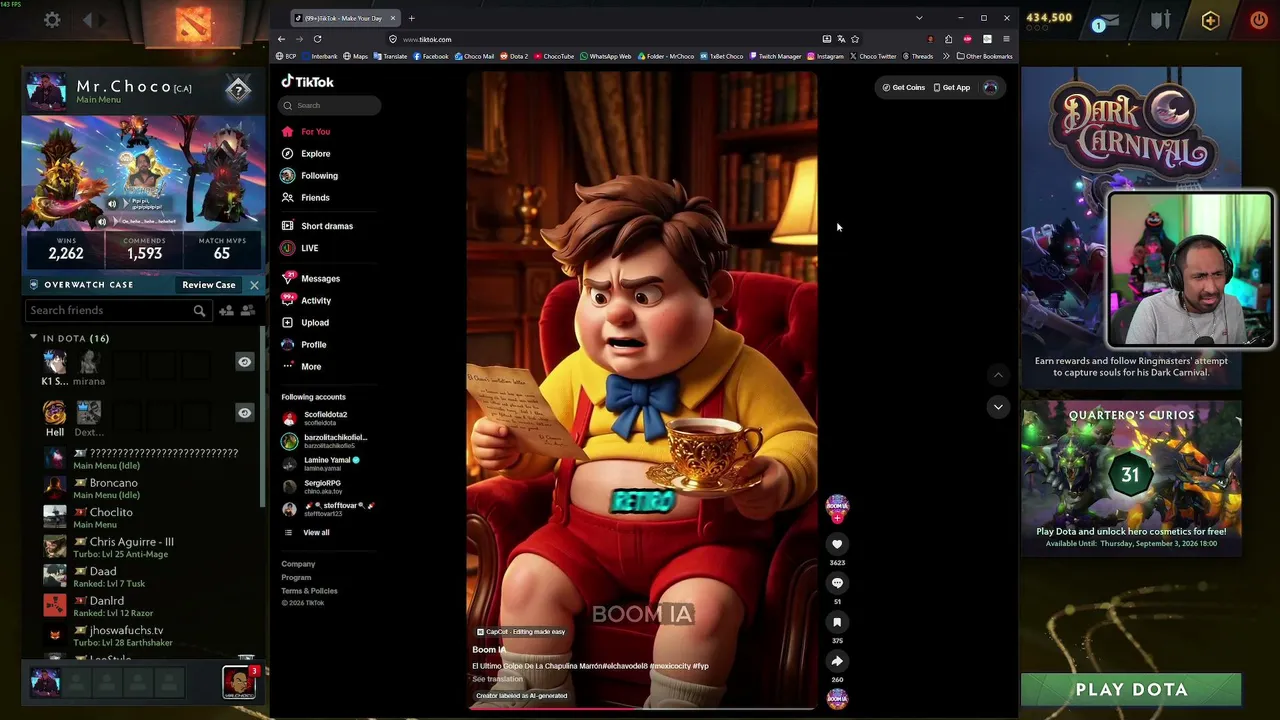
Task: Like the Boom IA video with heart icon
Action: [837, 544]
